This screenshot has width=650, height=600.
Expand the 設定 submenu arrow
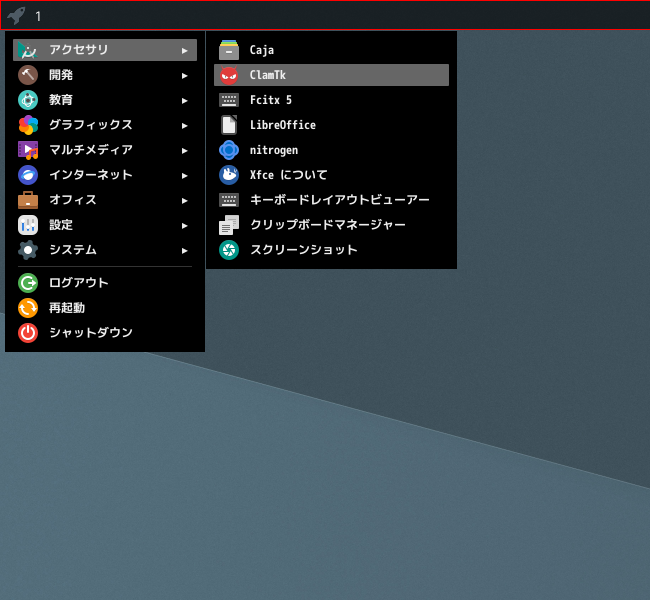[x=184, y=226]
